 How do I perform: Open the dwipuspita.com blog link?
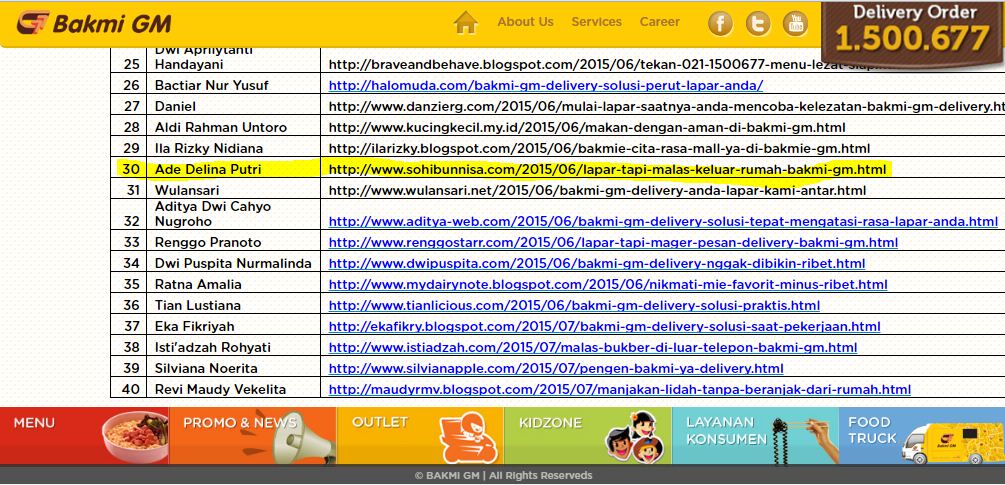coord(597,263)
